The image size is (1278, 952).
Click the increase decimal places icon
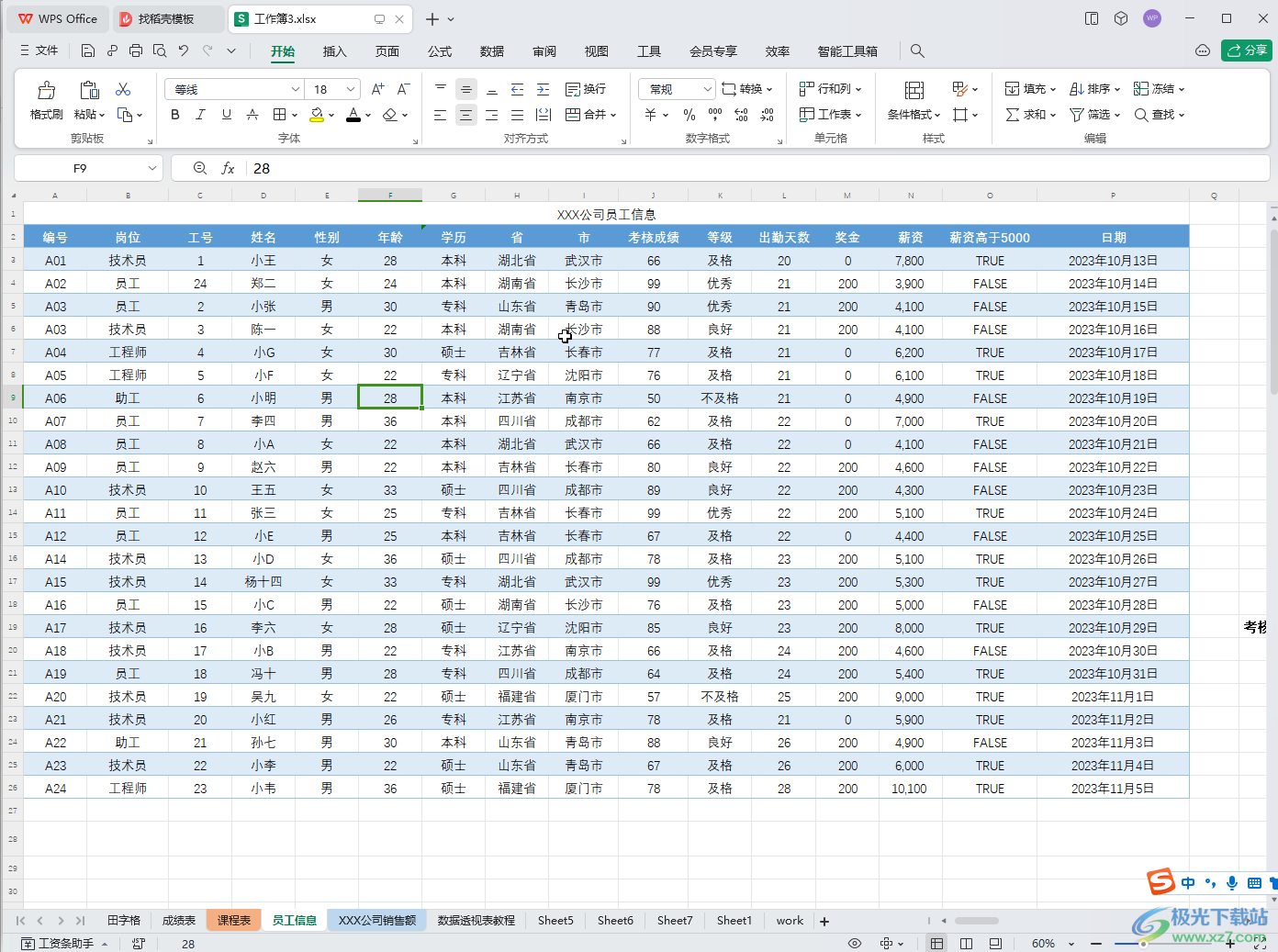click(x=741, y=115)
